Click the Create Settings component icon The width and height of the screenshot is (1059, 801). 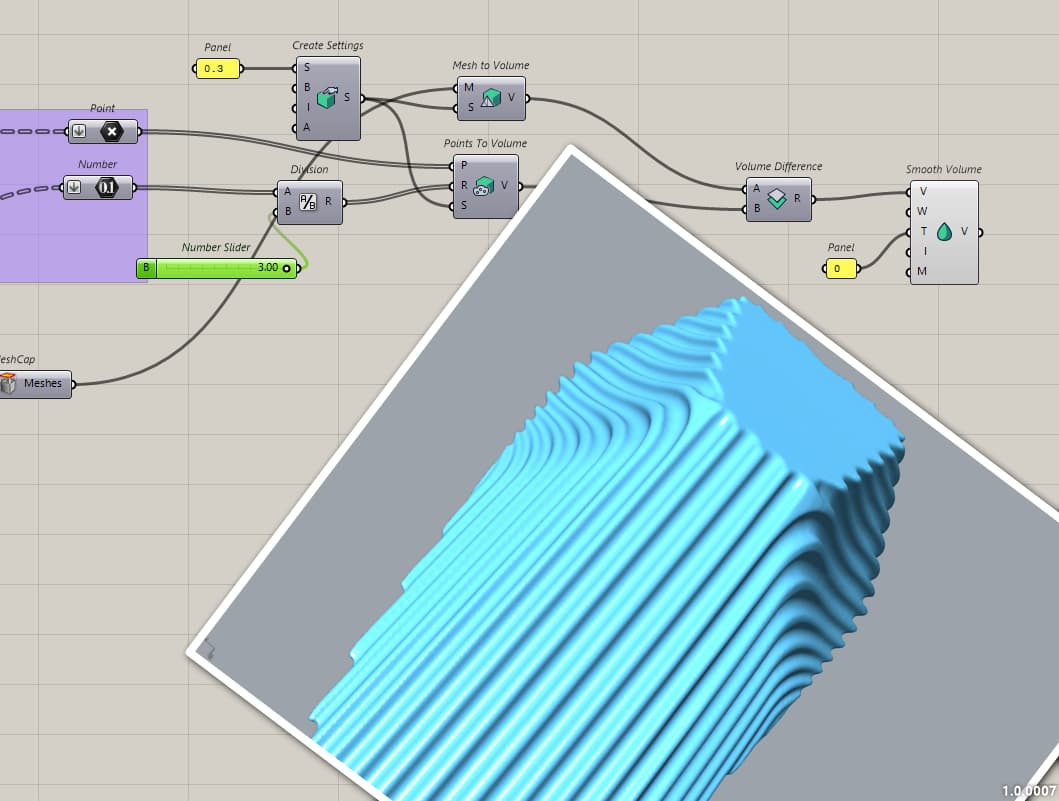click(x=327, y=99)
